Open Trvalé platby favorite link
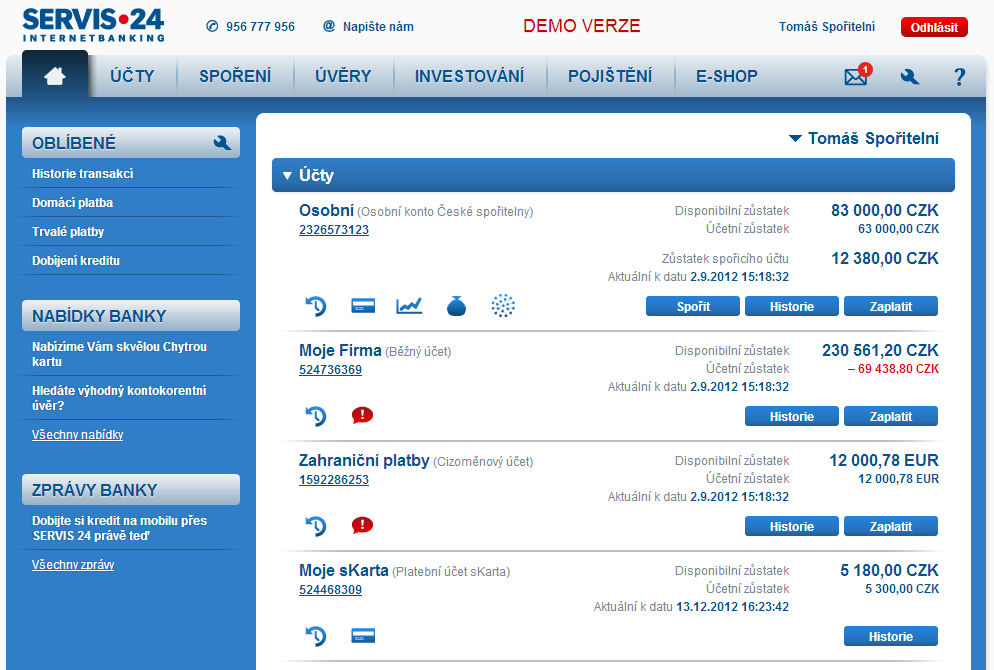 (x=68, y=232)
